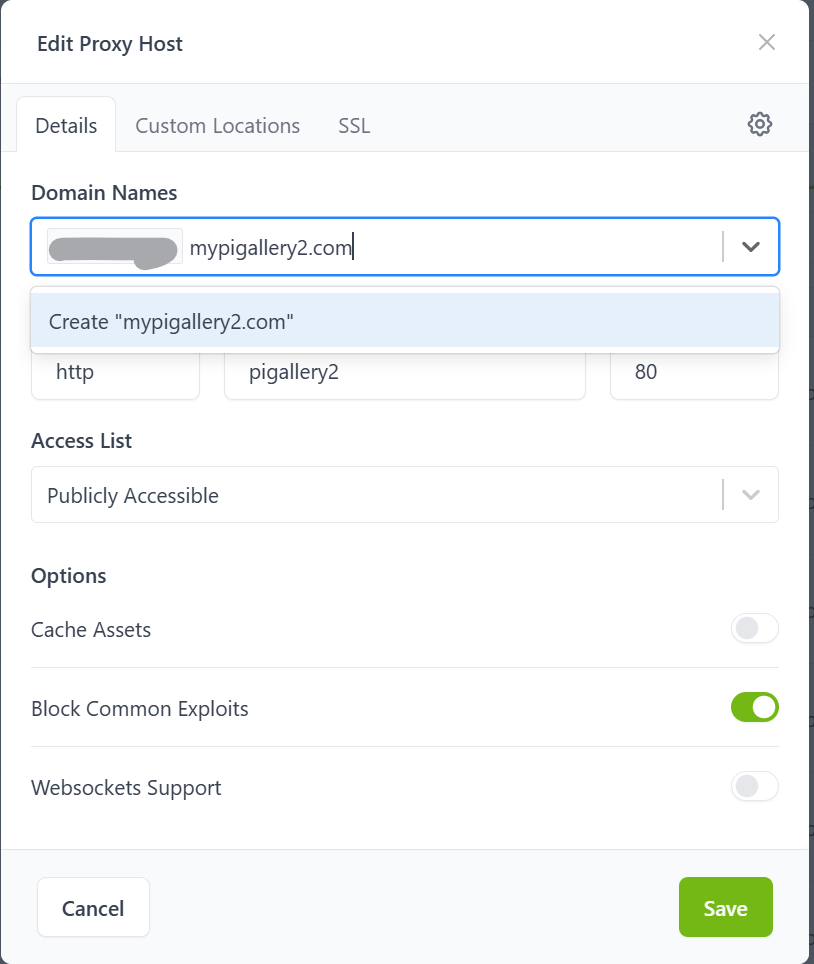Screen dimensions: 814x964
Task: Save the proxy host changes
Action: [x=725, y=908]
